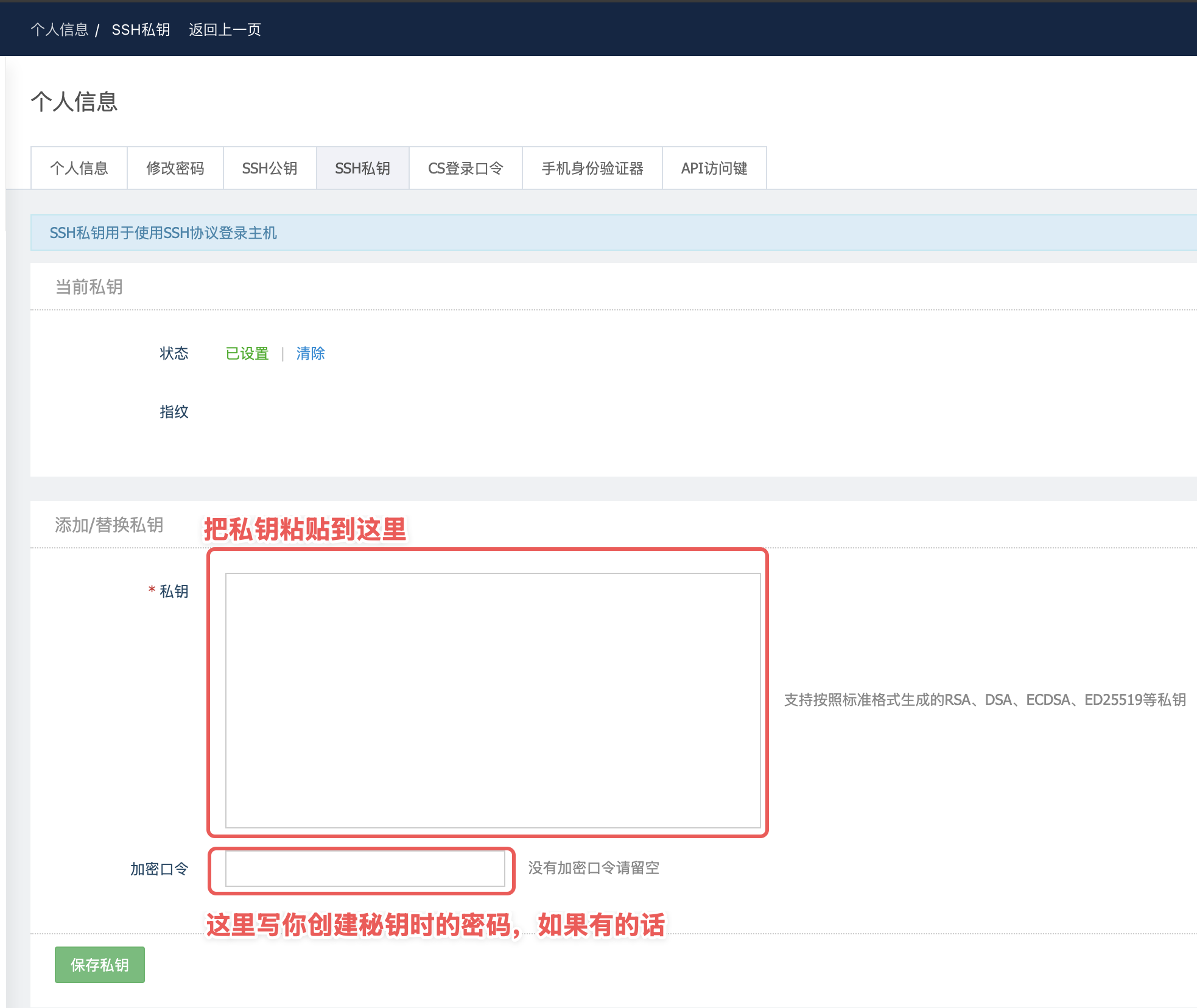Switch to the 修改密码 tab
The height and width of the screenshot is (1008, 1197).
pos(175,168)
